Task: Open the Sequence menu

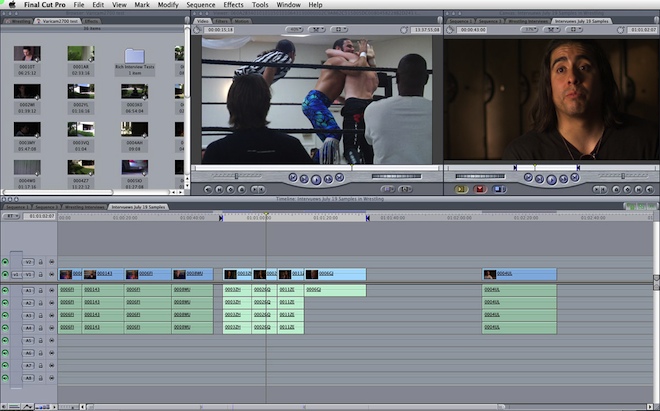Action: pos(201,5)
